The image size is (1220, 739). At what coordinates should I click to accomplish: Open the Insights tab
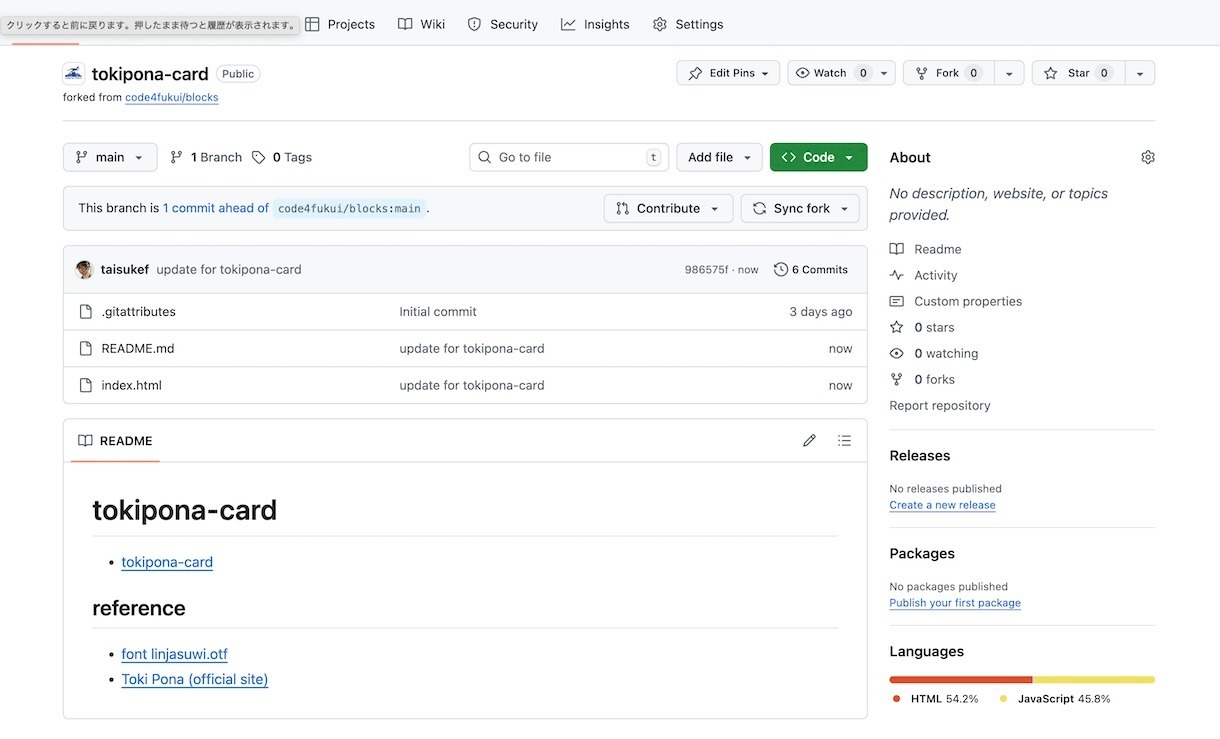pos(595,24)
